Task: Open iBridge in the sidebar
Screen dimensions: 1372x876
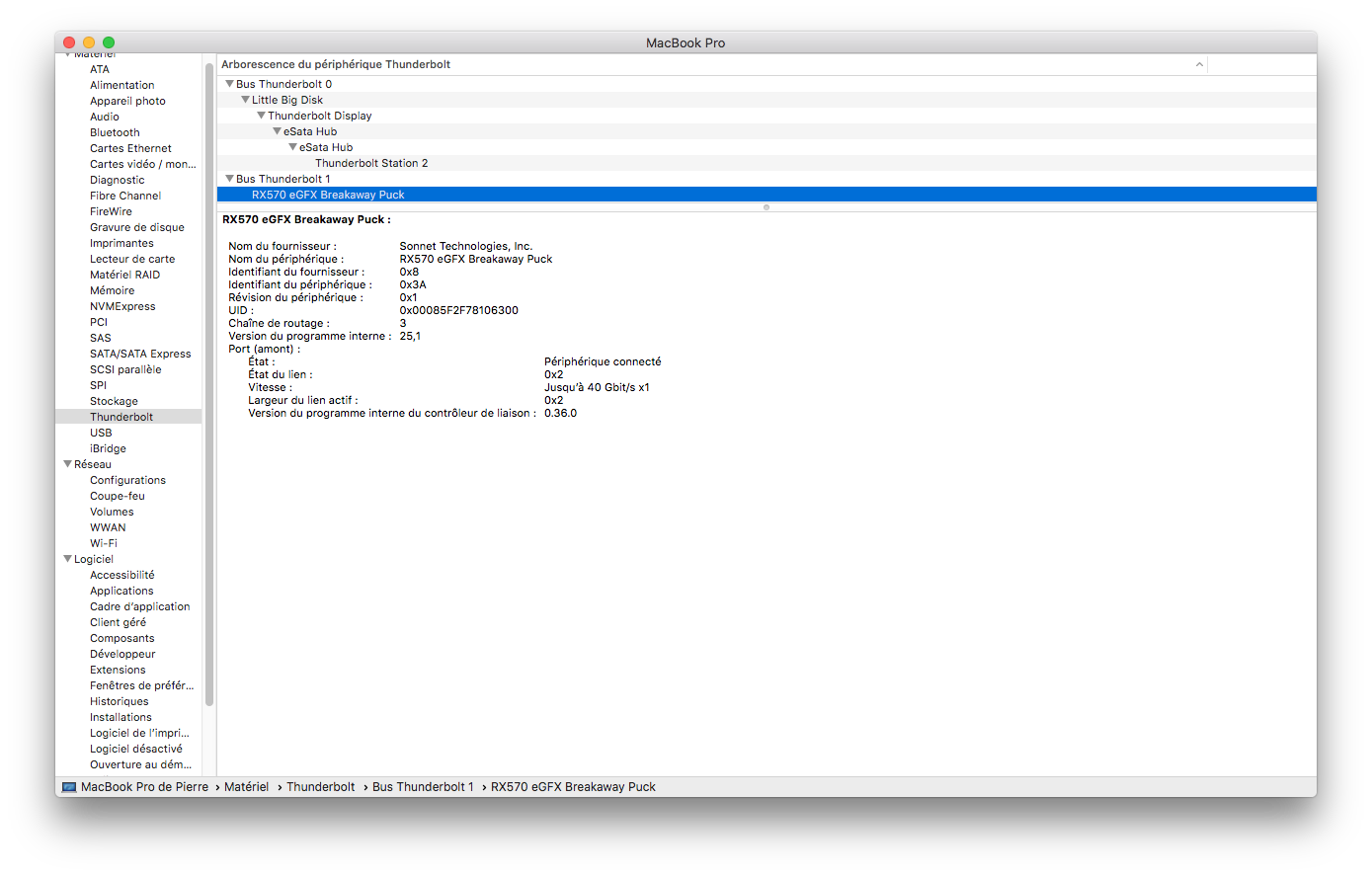Action: coord(108,448)
